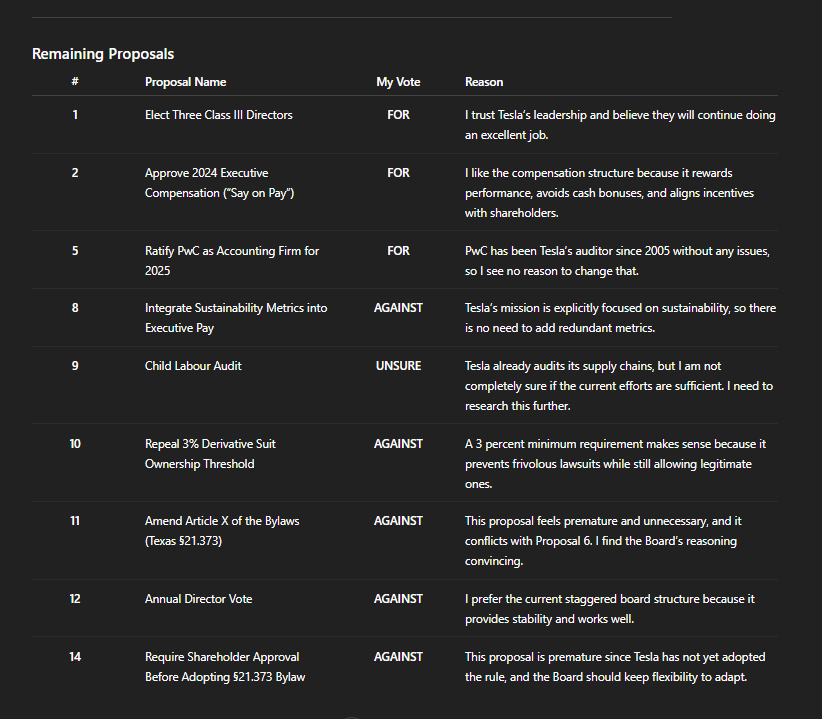The height and width of the screenshot is (719, 822).
Task: Click the 'My Vote' column header
Action: coord(398,82)
